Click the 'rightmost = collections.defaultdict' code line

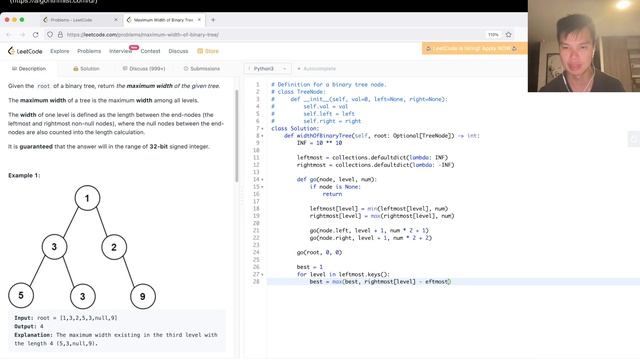click(376, 165)
